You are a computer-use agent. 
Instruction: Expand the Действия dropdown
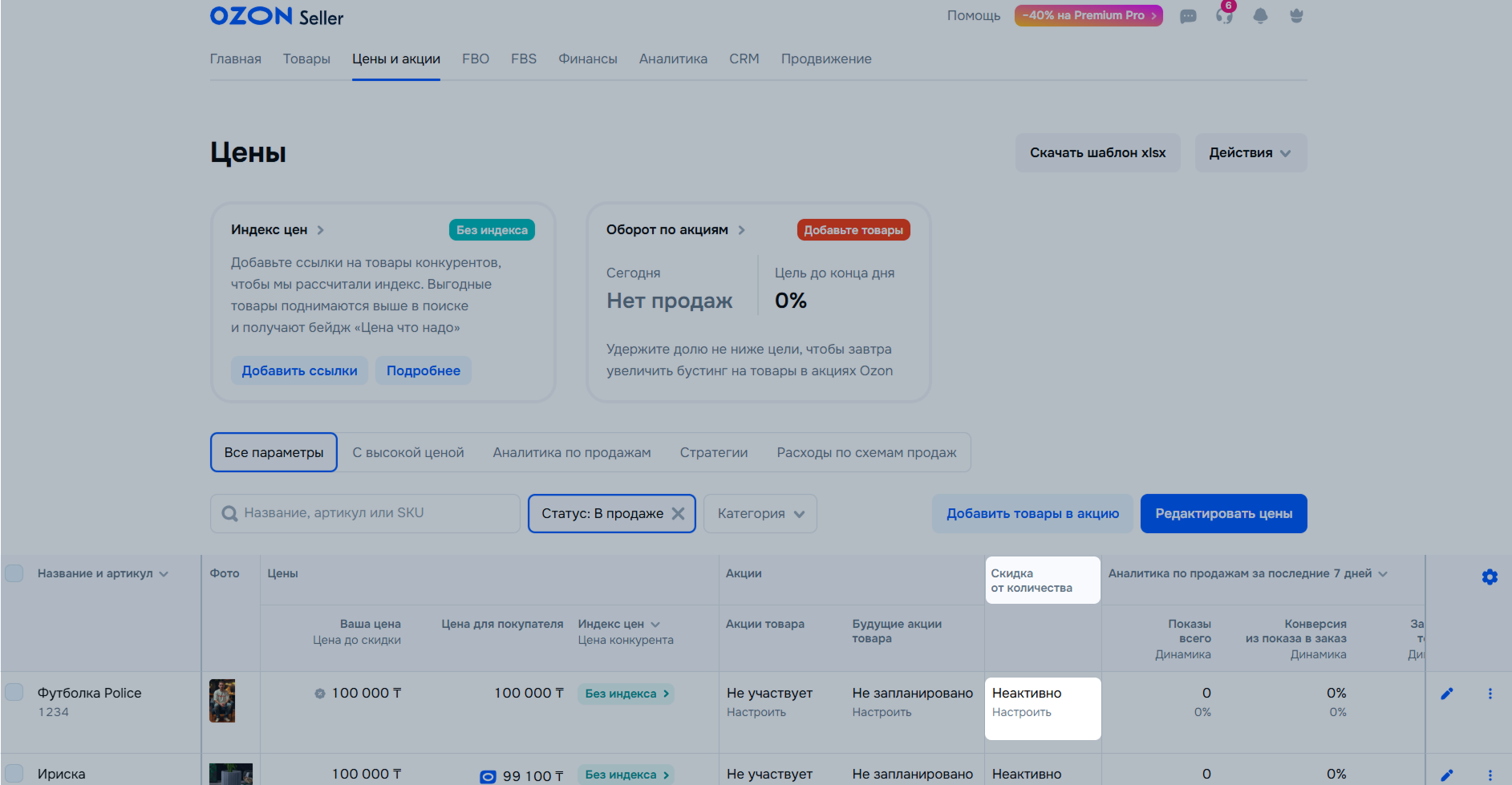point(1250,152)
